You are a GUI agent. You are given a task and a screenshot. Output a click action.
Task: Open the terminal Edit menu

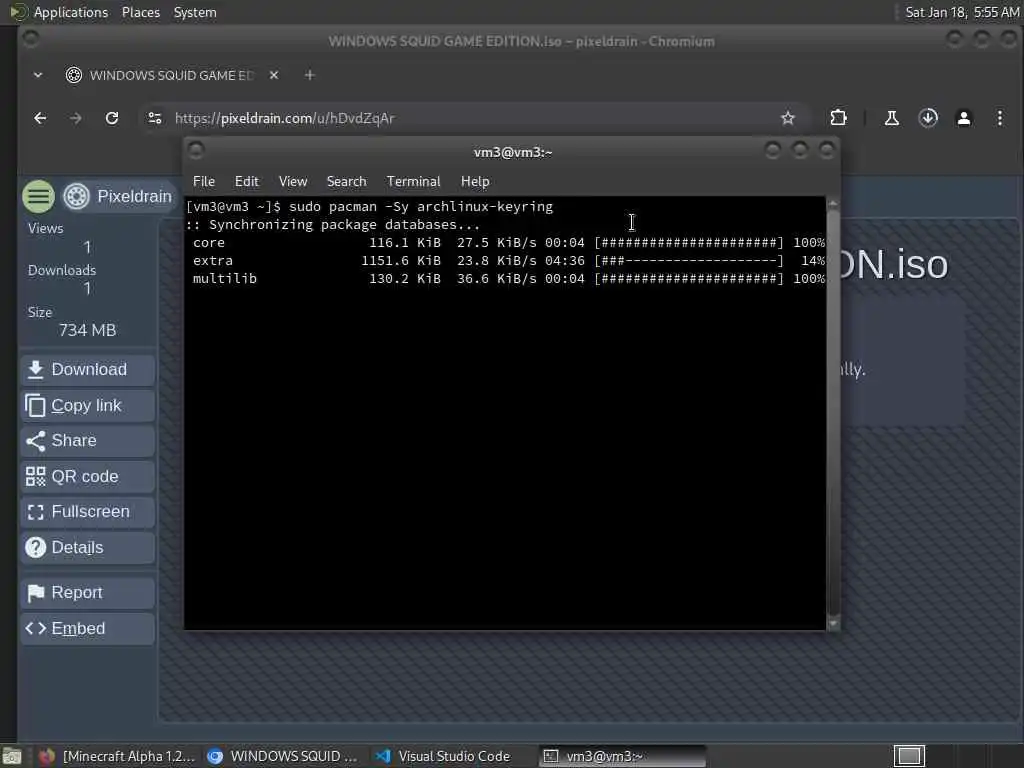[247, 182]
